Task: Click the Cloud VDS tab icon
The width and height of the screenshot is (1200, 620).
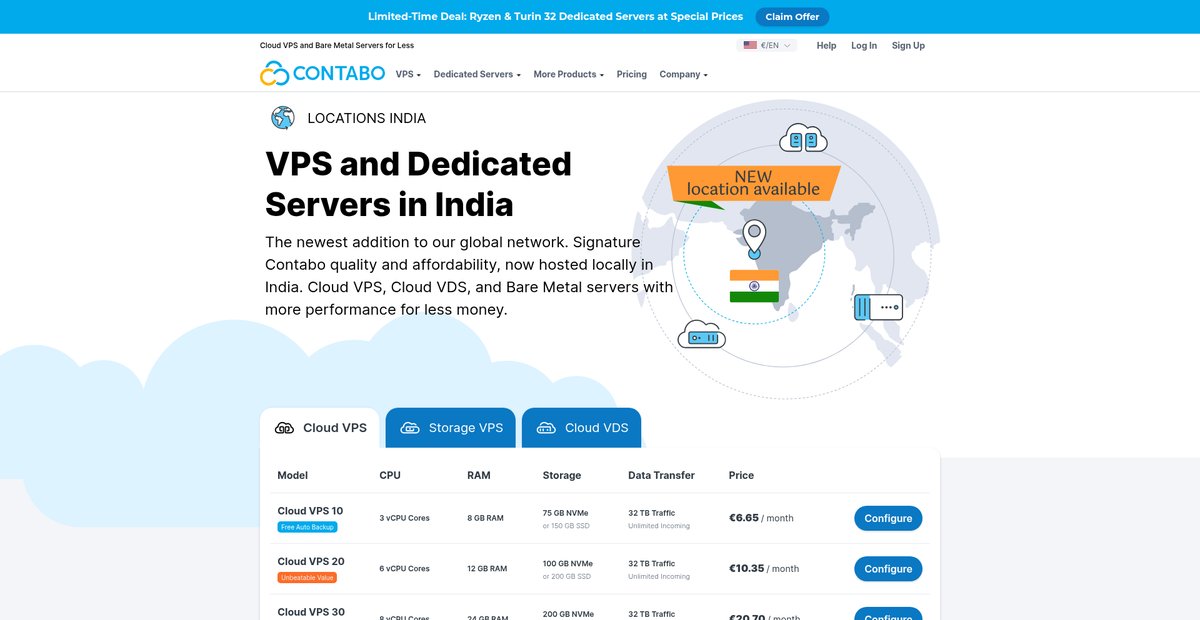Action: point(546,428)
